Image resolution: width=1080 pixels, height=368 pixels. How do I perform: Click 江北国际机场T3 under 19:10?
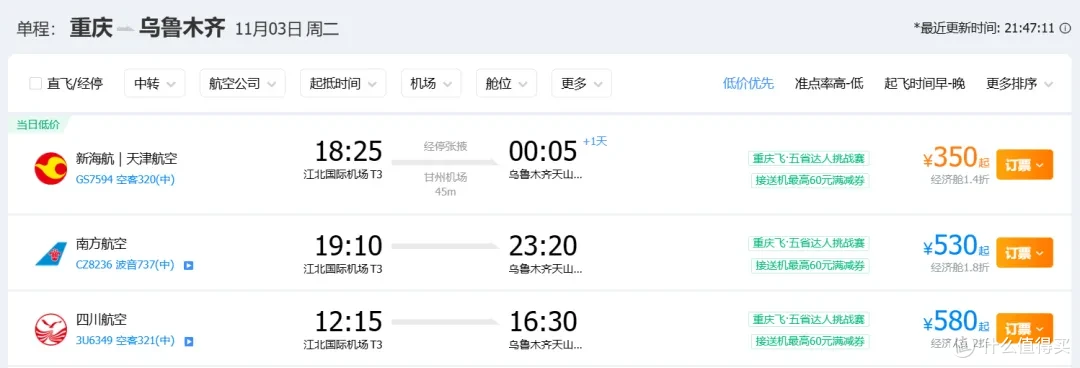pos(343,269)
